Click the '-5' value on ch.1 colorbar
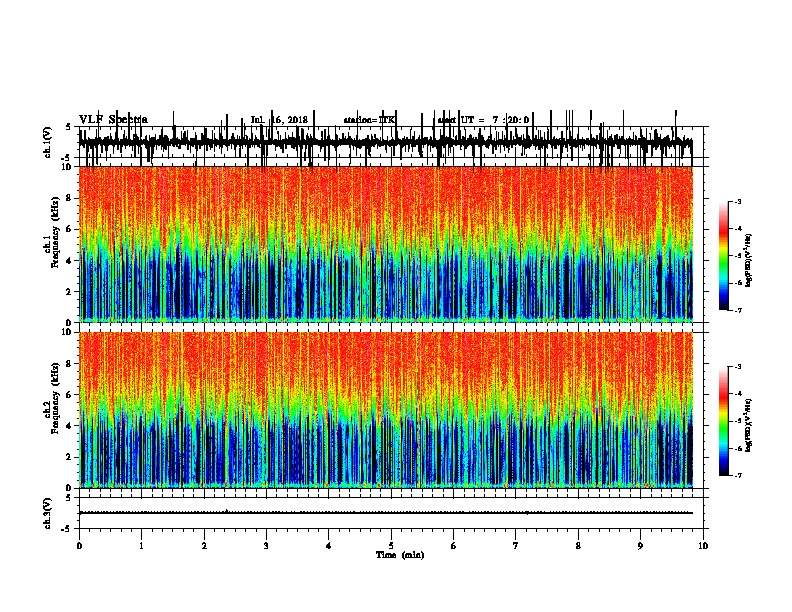 pyautogui.click(x=737, y=256)
